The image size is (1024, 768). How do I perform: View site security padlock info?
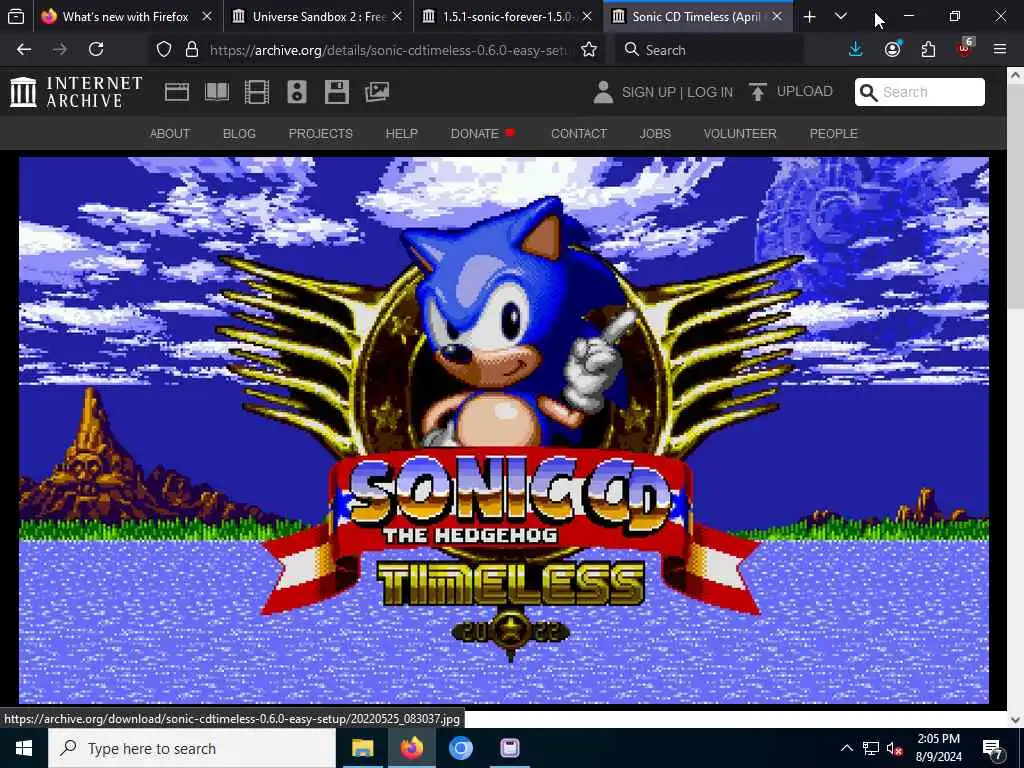tap(191, 50)
